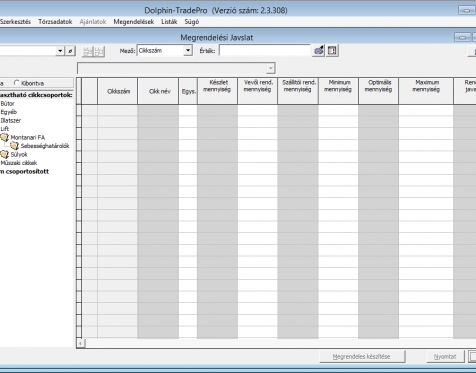Viewport: 476px width, 373px height.
Task: Click the Szállítói rend. mennyiség column header
Action: click(298, 91)
